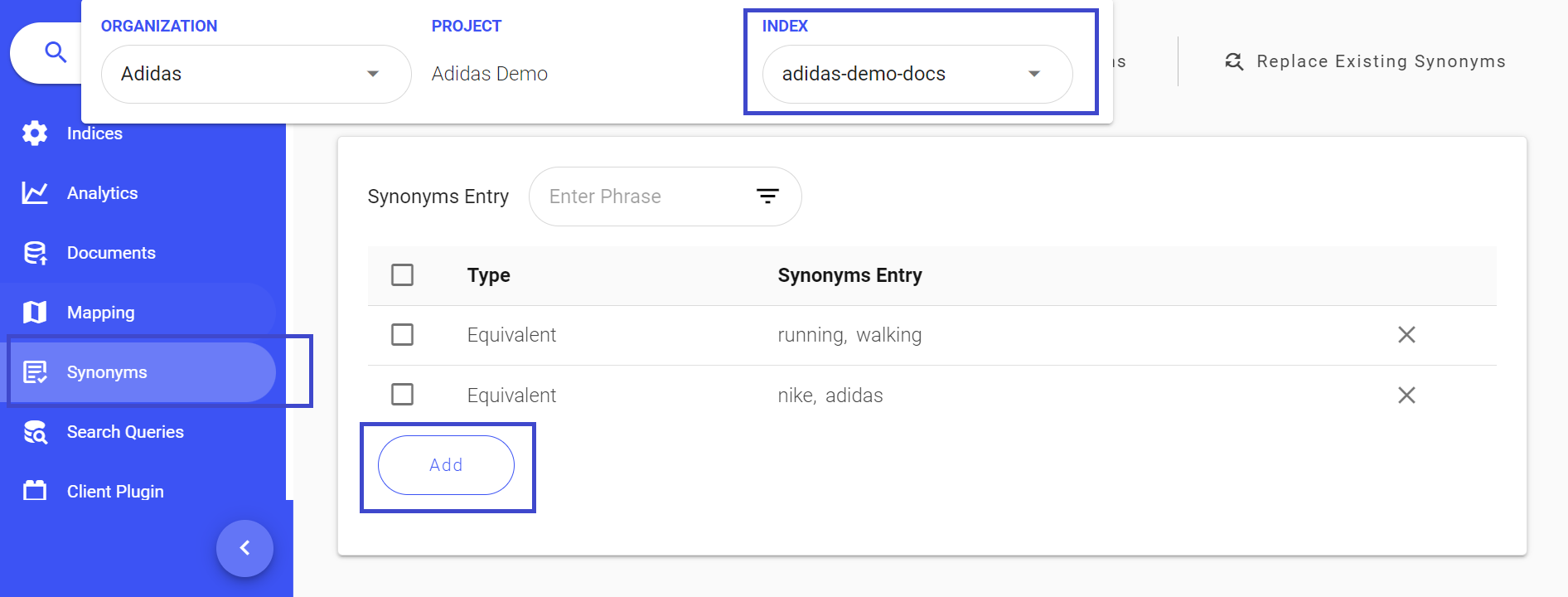Click the Adidas Demo project name

click(x=489, y=74)
